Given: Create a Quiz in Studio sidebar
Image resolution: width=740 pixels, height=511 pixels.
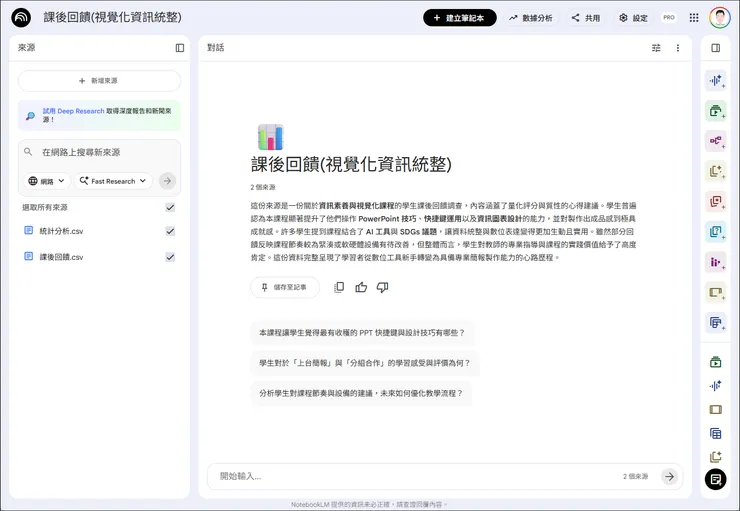Looking at the screenshot, I should [x=715, y=232].
